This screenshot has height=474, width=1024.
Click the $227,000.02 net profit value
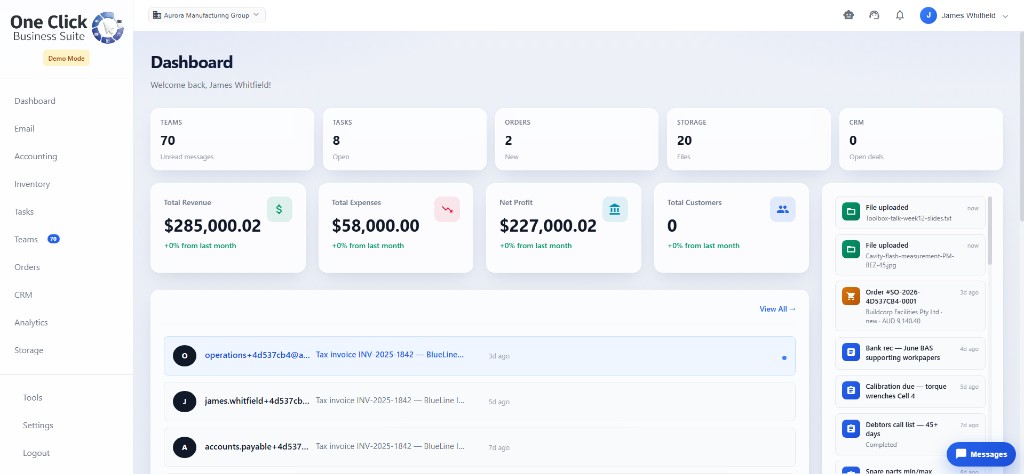point(548,226)
